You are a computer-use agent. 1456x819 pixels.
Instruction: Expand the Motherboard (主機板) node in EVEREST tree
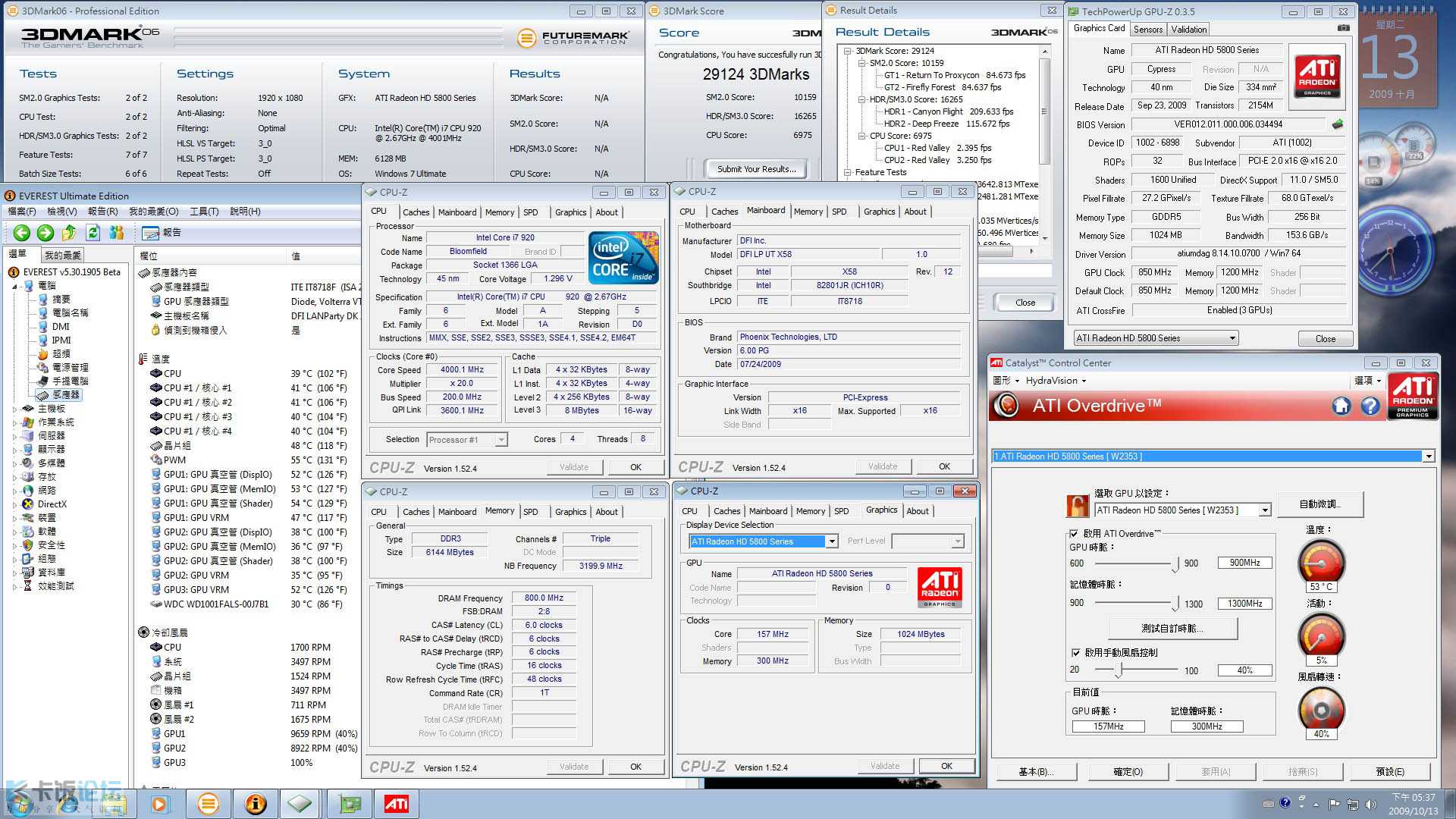click(14, 409)
